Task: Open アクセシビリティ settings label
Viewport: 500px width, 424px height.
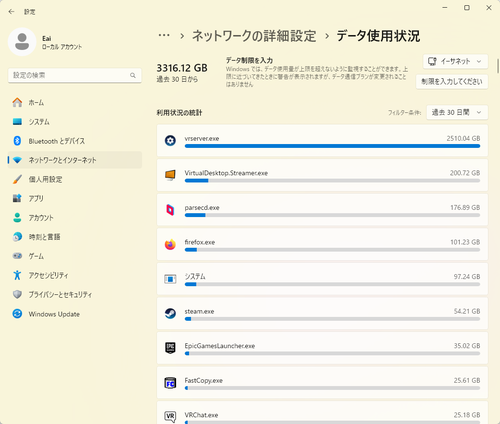Action: click(x=48, y=275)
